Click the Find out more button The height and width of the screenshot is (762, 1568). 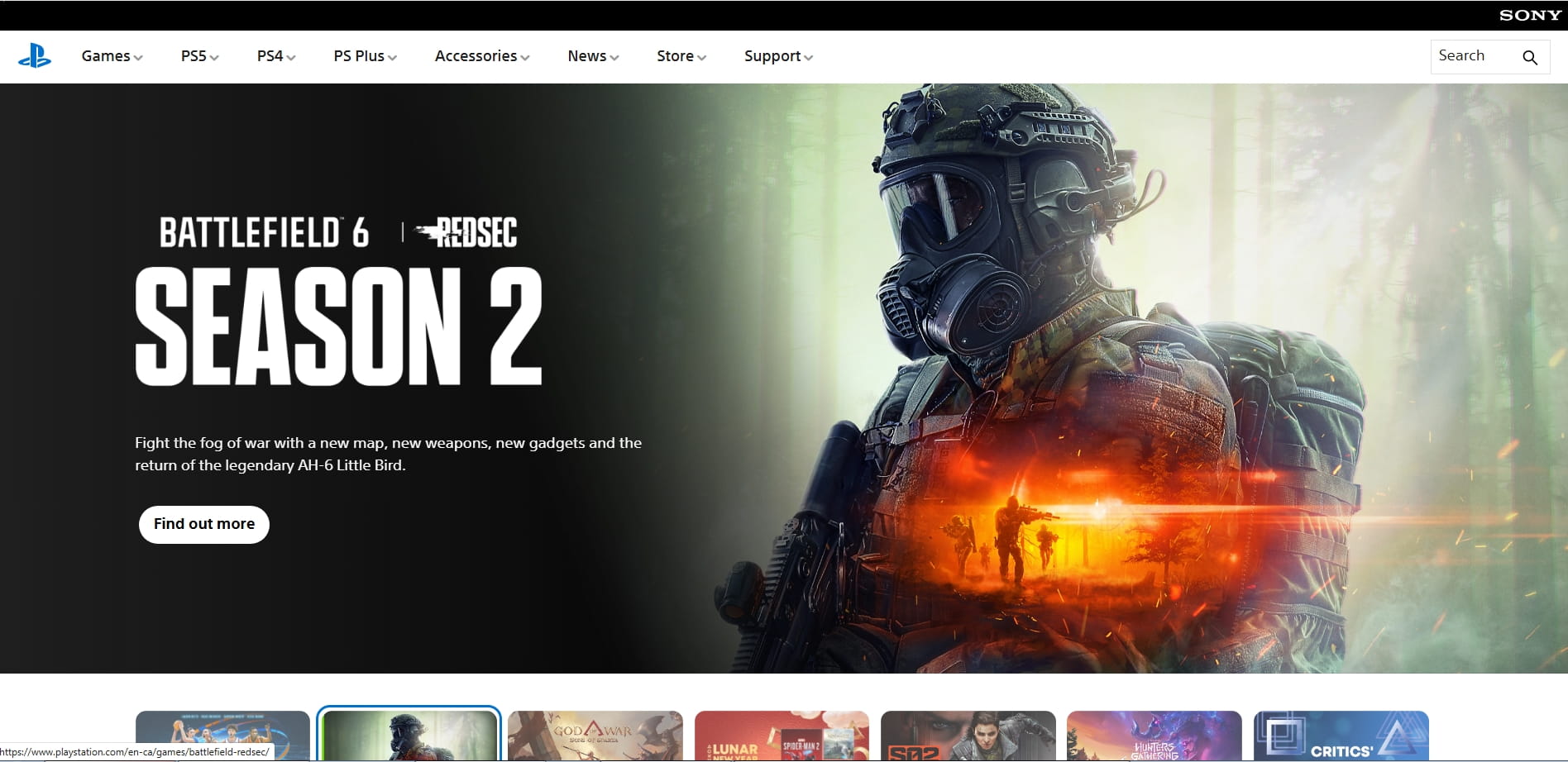203,524
